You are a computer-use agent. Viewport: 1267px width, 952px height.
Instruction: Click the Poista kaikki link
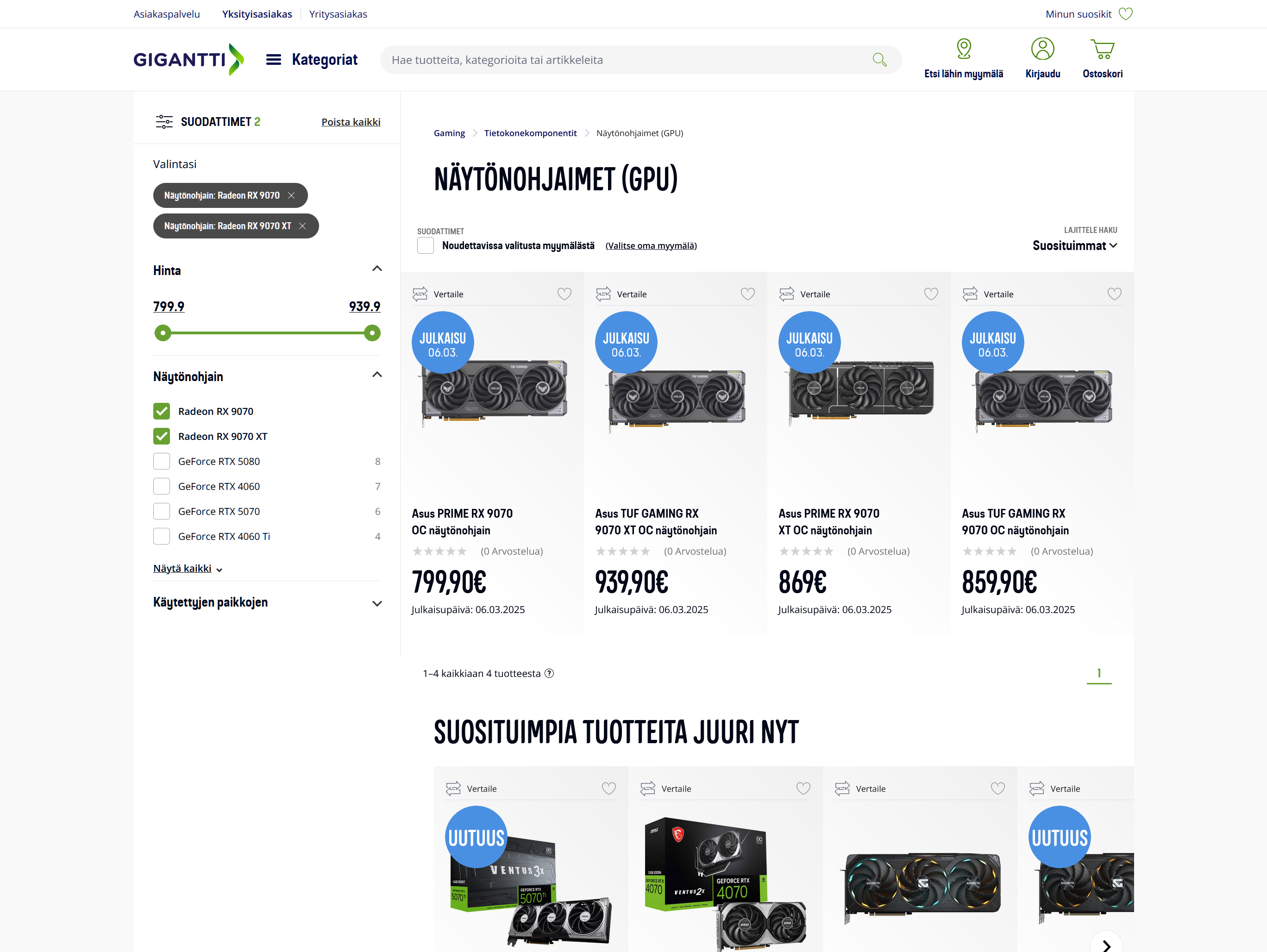[x=351, y=122]
